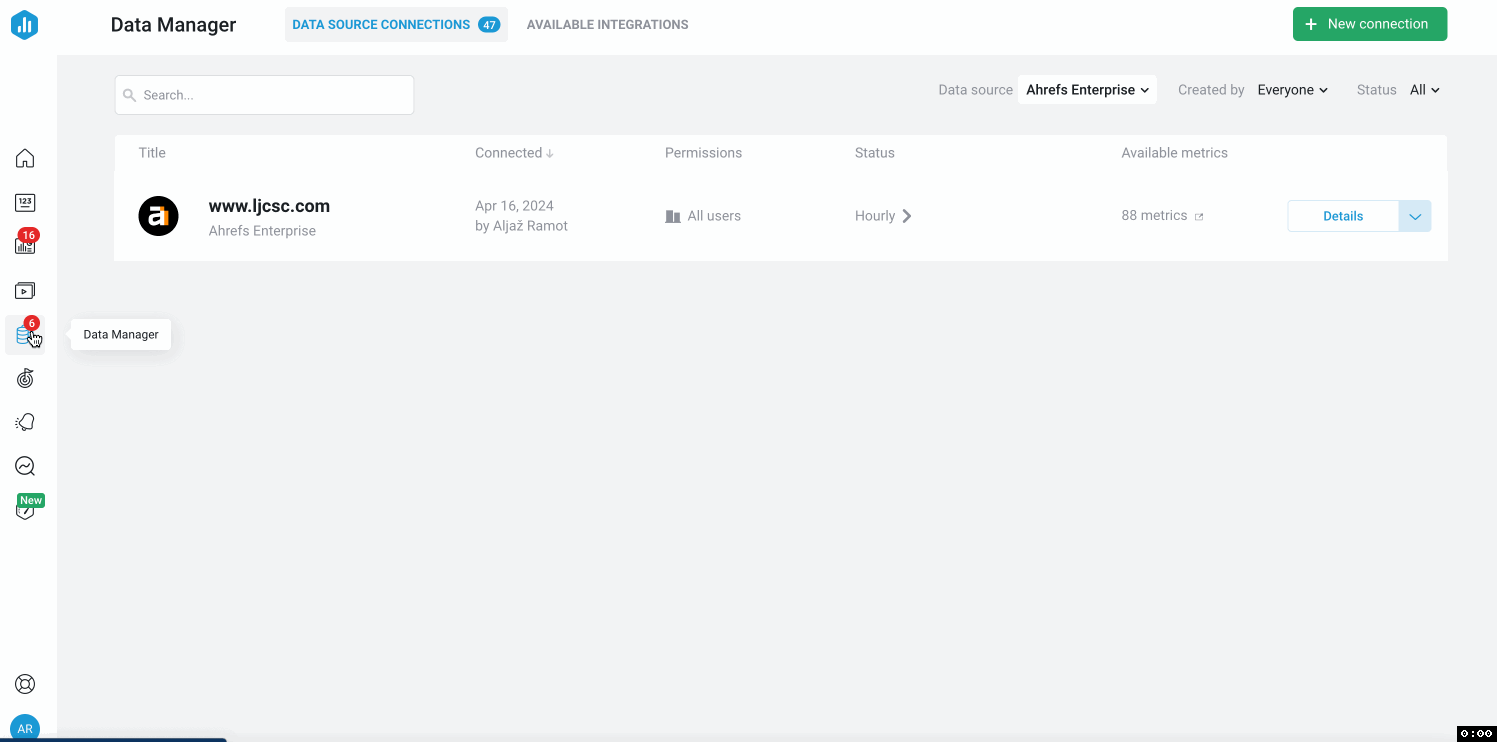Open the Help lifebuoy icon
1497x742 pixels.
(25, 684)
